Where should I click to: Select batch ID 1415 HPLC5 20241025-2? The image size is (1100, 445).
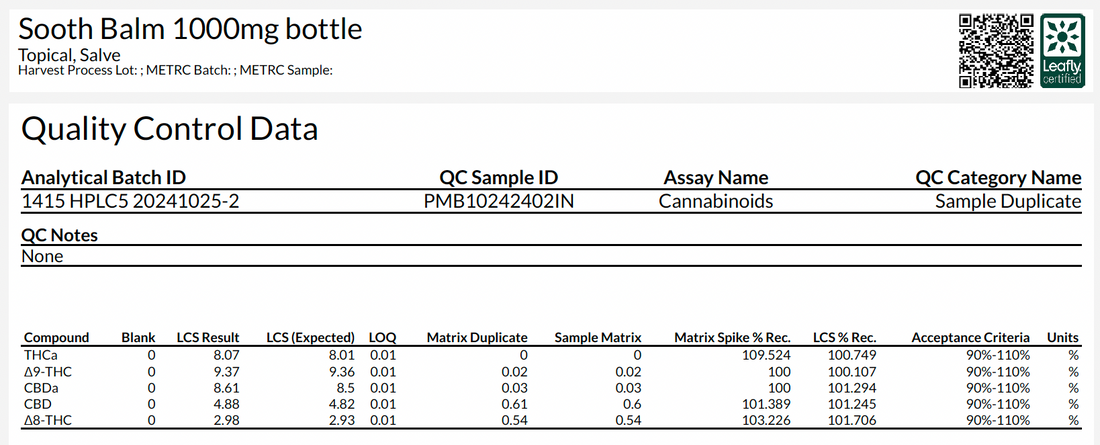[x=130, y=201]
